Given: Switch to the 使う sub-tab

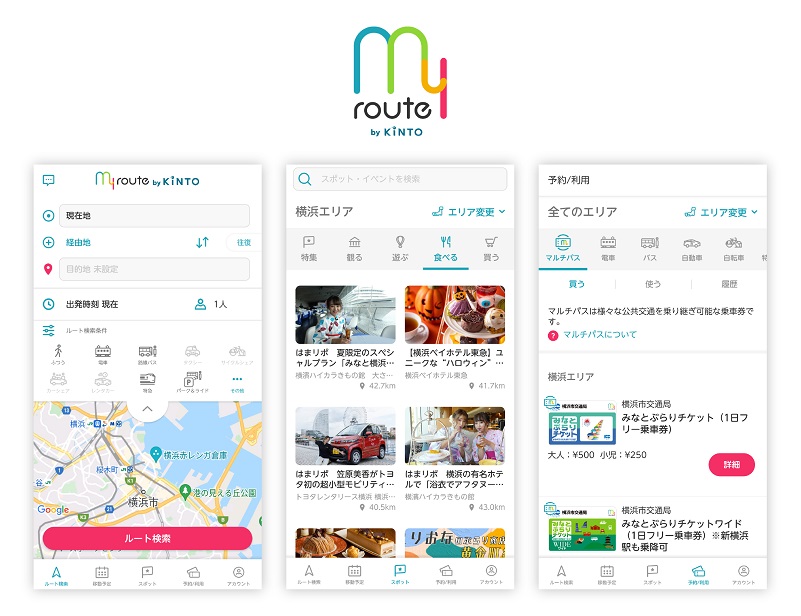Looking at the screenshot, I should click(x=653, y=284).
